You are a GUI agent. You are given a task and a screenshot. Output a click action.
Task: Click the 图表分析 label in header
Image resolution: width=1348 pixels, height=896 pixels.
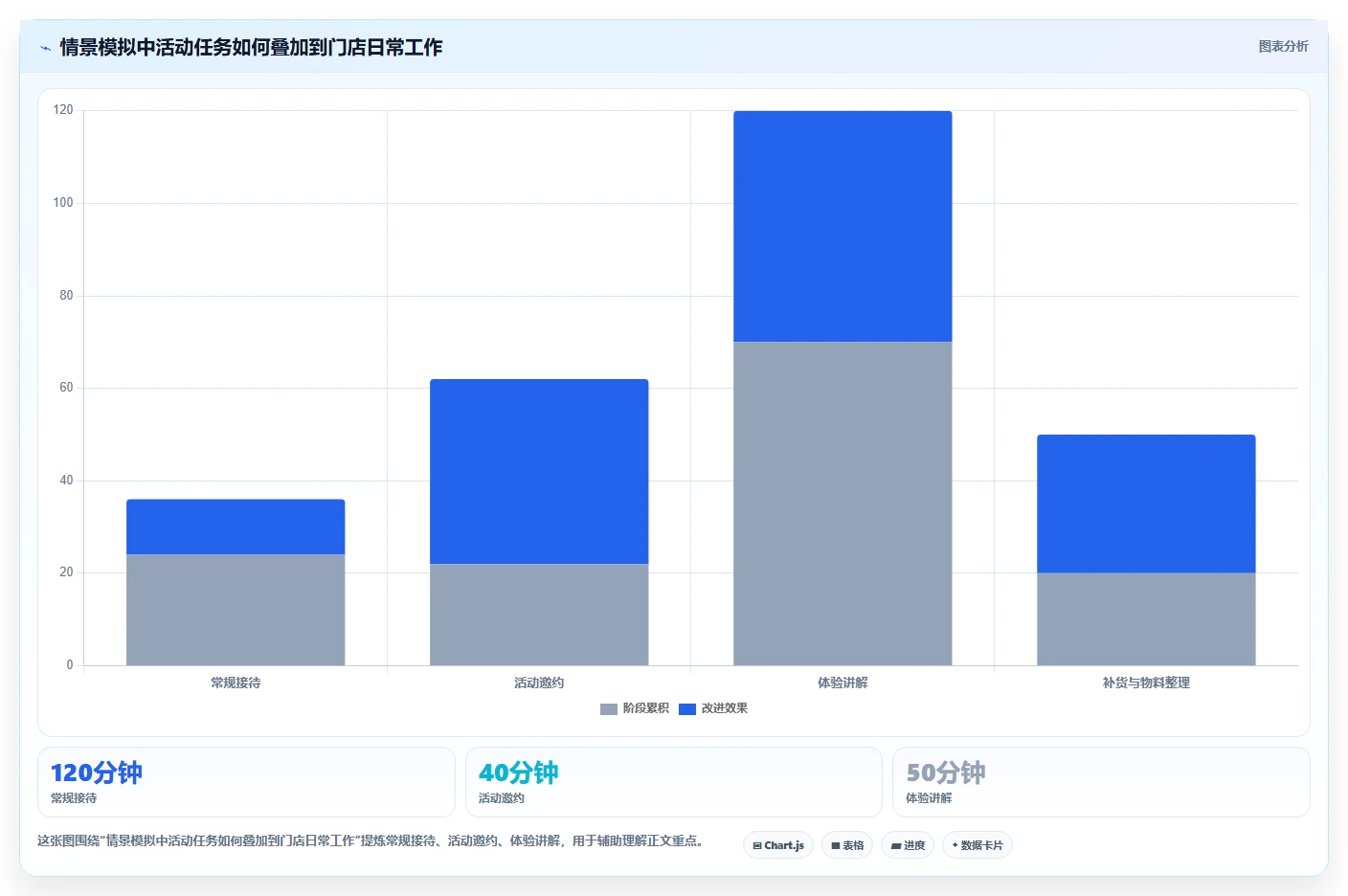click(1283, 46)
